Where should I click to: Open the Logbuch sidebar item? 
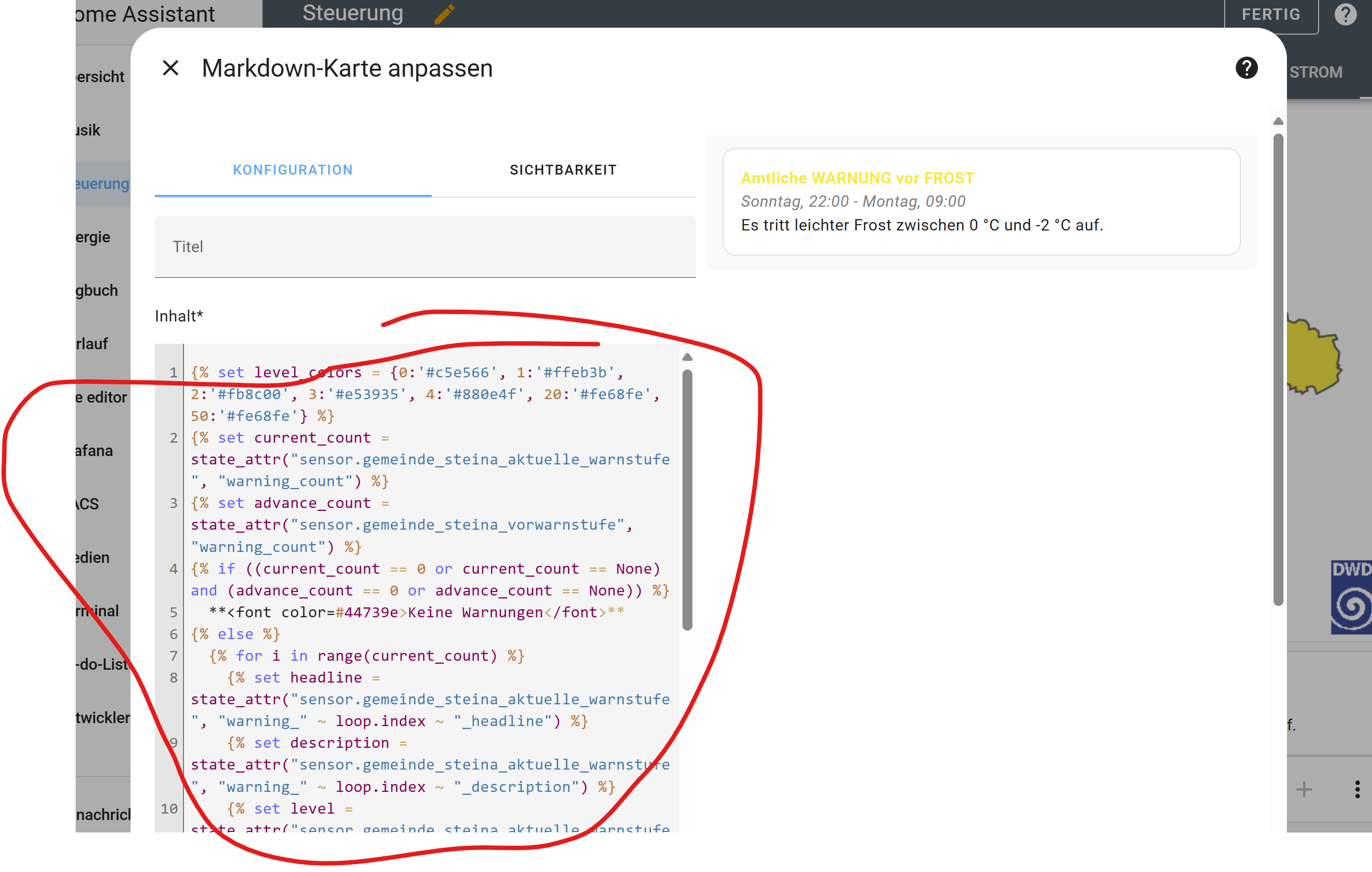click(103, 291)
